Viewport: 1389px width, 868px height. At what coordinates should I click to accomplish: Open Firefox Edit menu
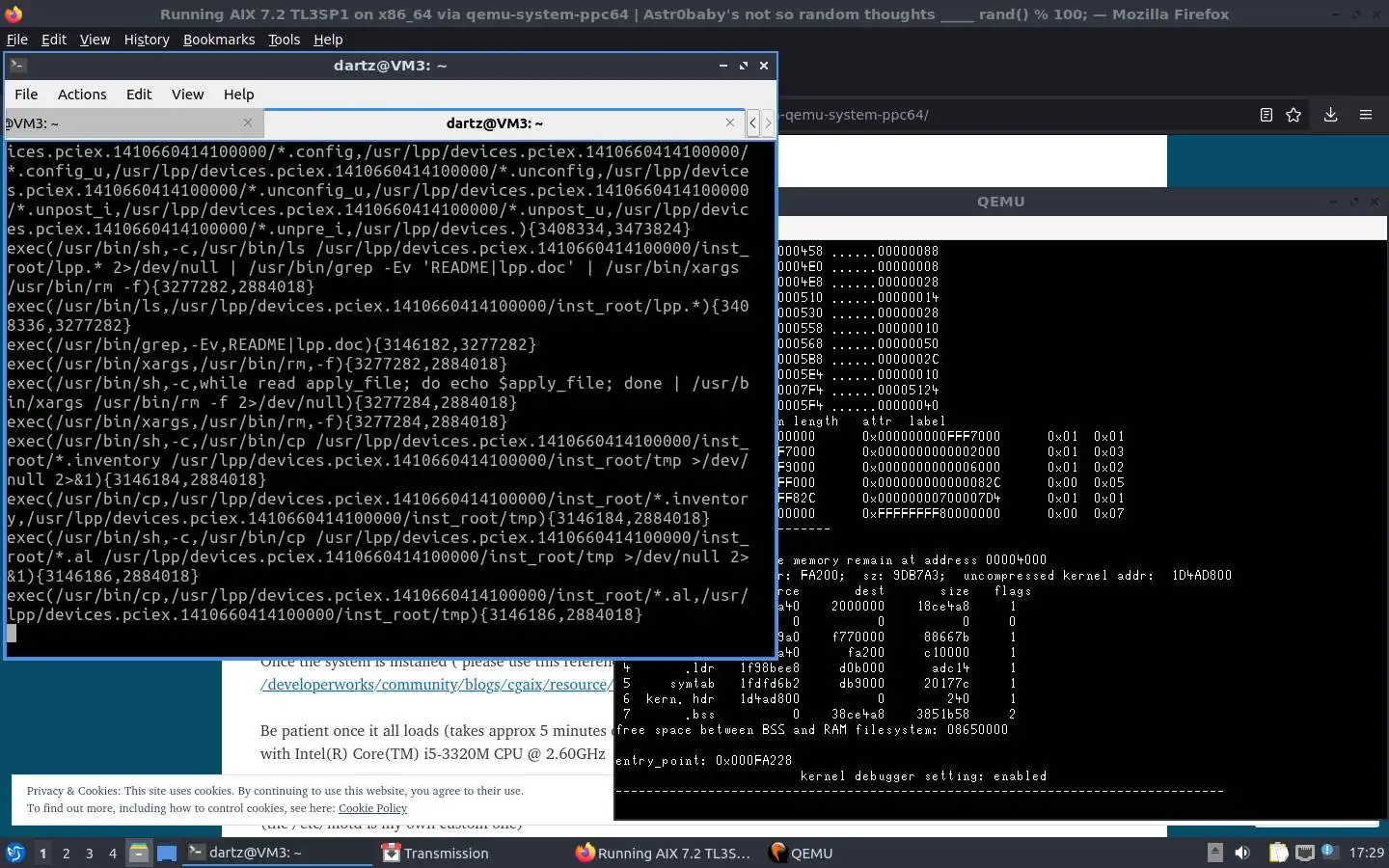(54, 40)
